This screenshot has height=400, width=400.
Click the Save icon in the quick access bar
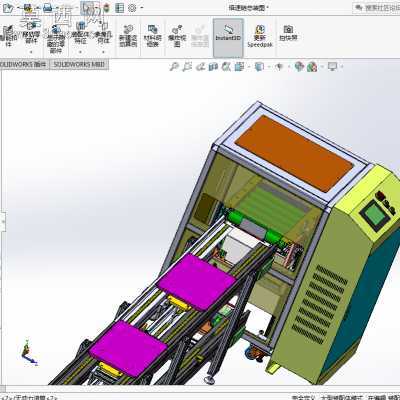point(28,7)
